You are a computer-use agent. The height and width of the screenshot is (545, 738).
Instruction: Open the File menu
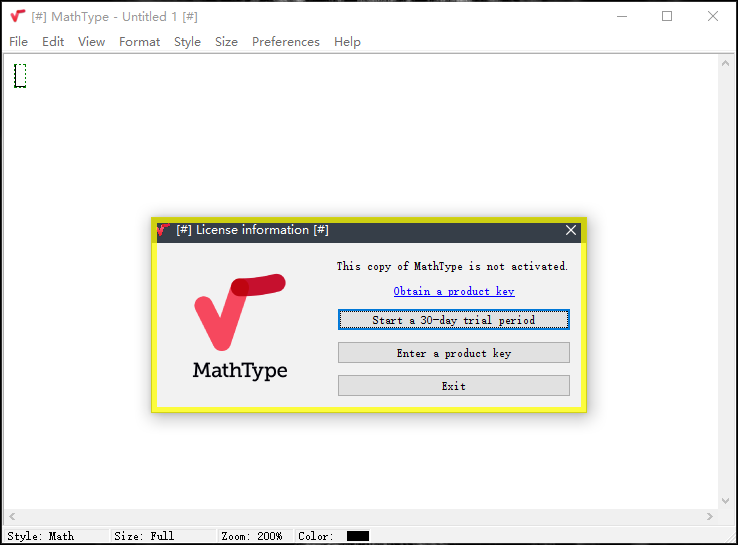pos(19,42)
